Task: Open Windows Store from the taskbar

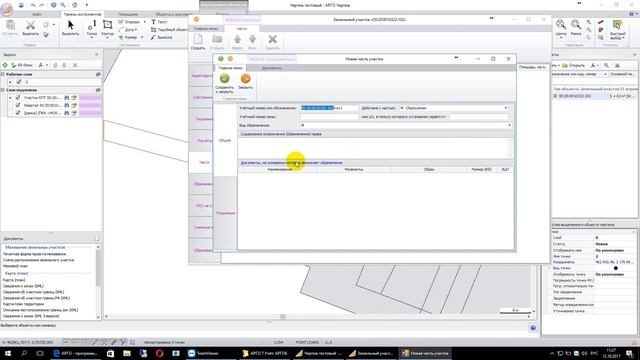Action: tap(110, 353)
